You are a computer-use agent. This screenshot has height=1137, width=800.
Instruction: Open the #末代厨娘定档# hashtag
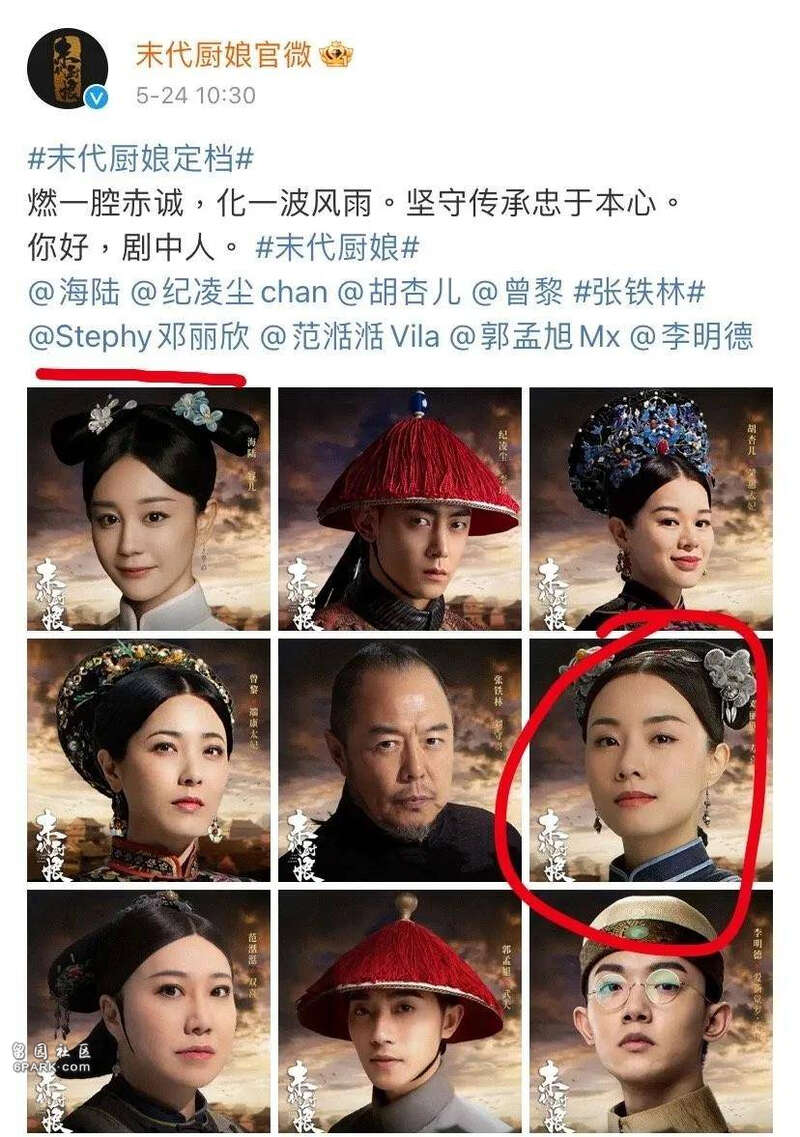[140, 158]
